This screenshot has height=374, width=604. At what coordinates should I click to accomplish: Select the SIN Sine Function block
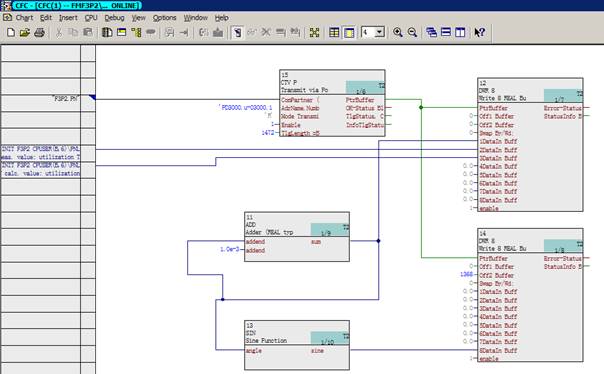[297, 345]
